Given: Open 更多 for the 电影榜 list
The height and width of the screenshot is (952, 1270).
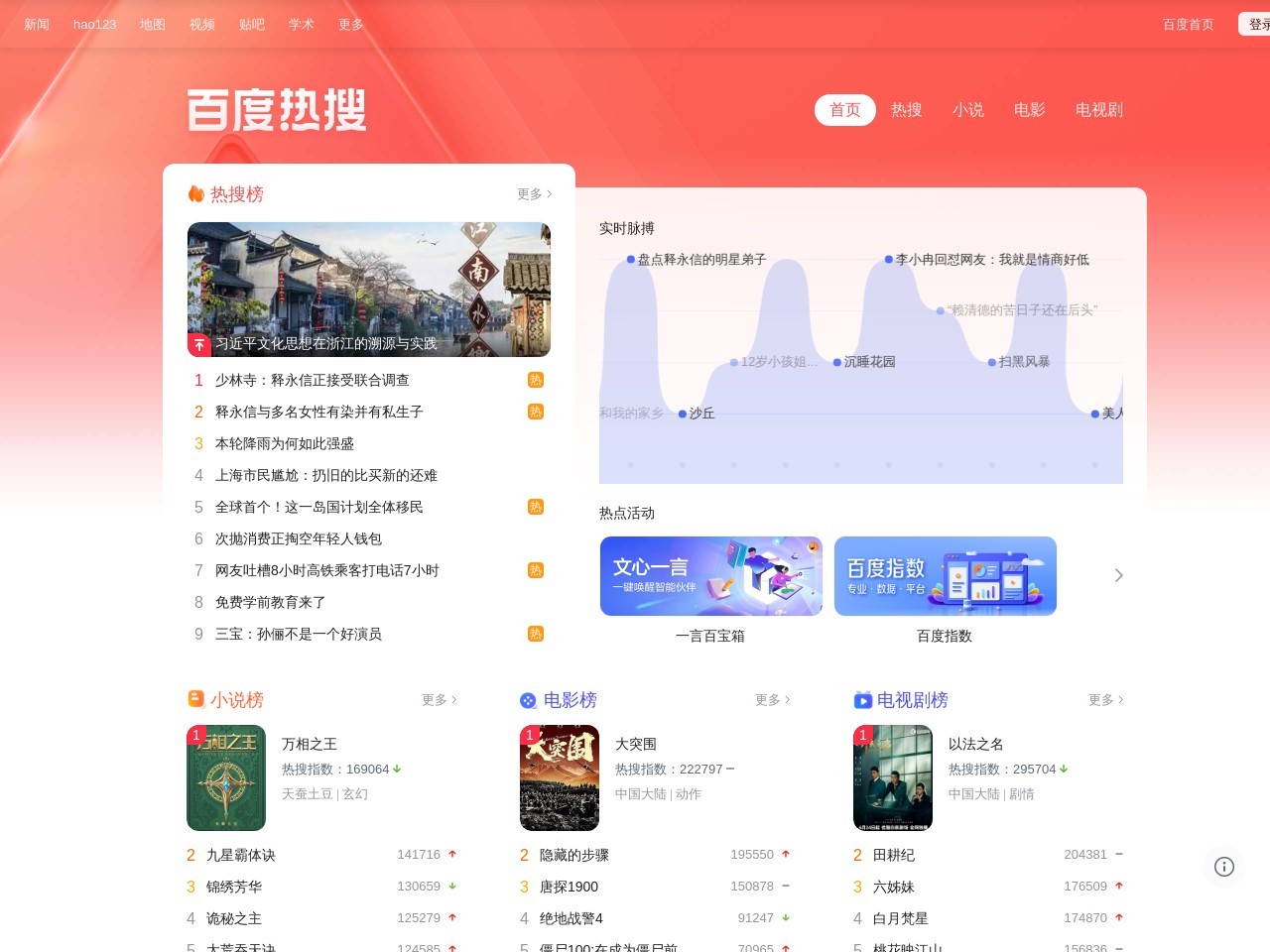Looking at the screenshot, I should (773, 700).
